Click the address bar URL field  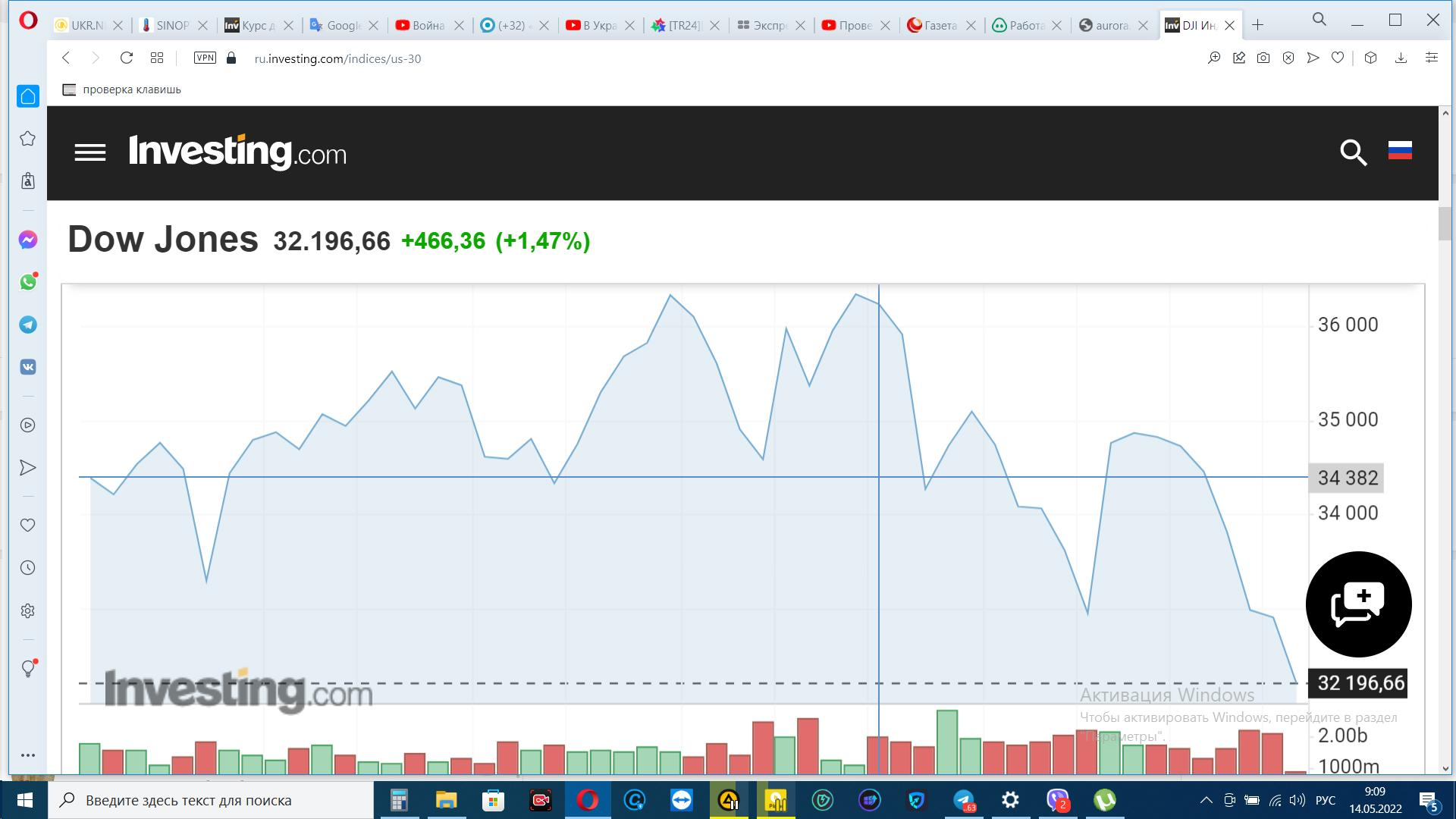337,58
